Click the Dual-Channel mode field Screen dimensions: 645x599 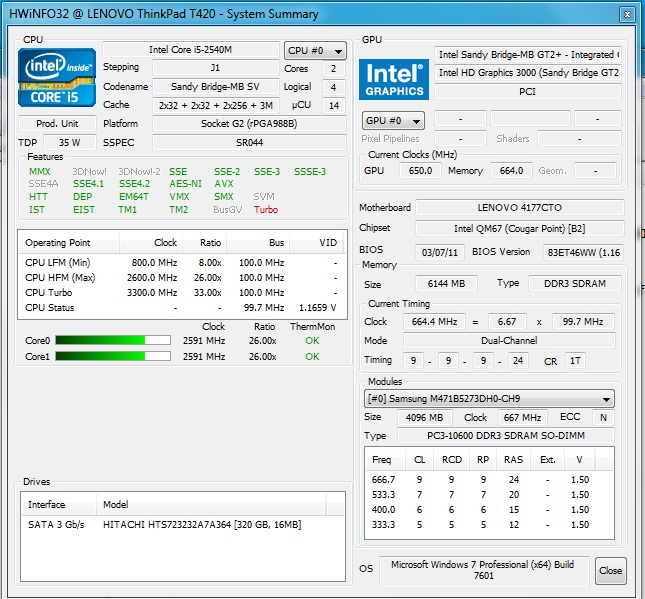click(x=509, y=340)
